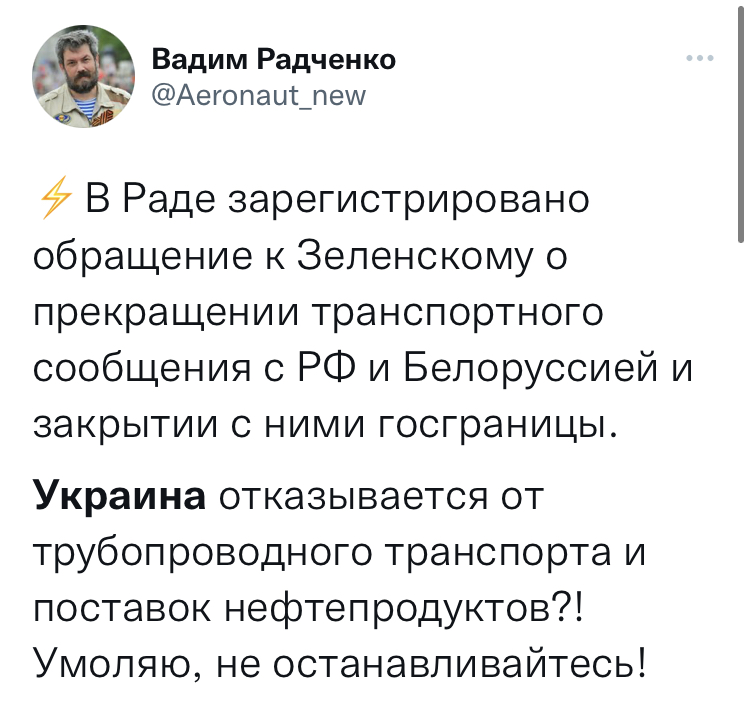The height and width of the screenshot is (727, 750).
Task: Select the bold word Украина
Action: pos(120,496)
